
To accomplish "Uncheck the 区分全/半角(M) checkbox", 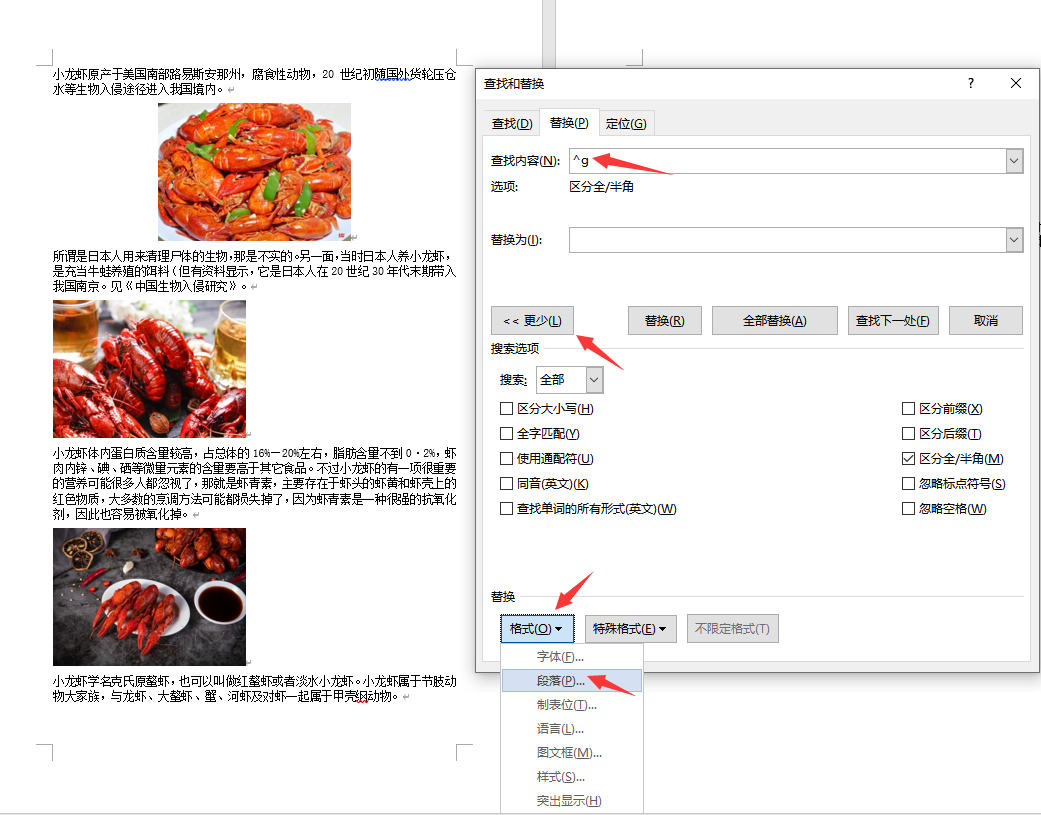I will [x=908, y=459].
